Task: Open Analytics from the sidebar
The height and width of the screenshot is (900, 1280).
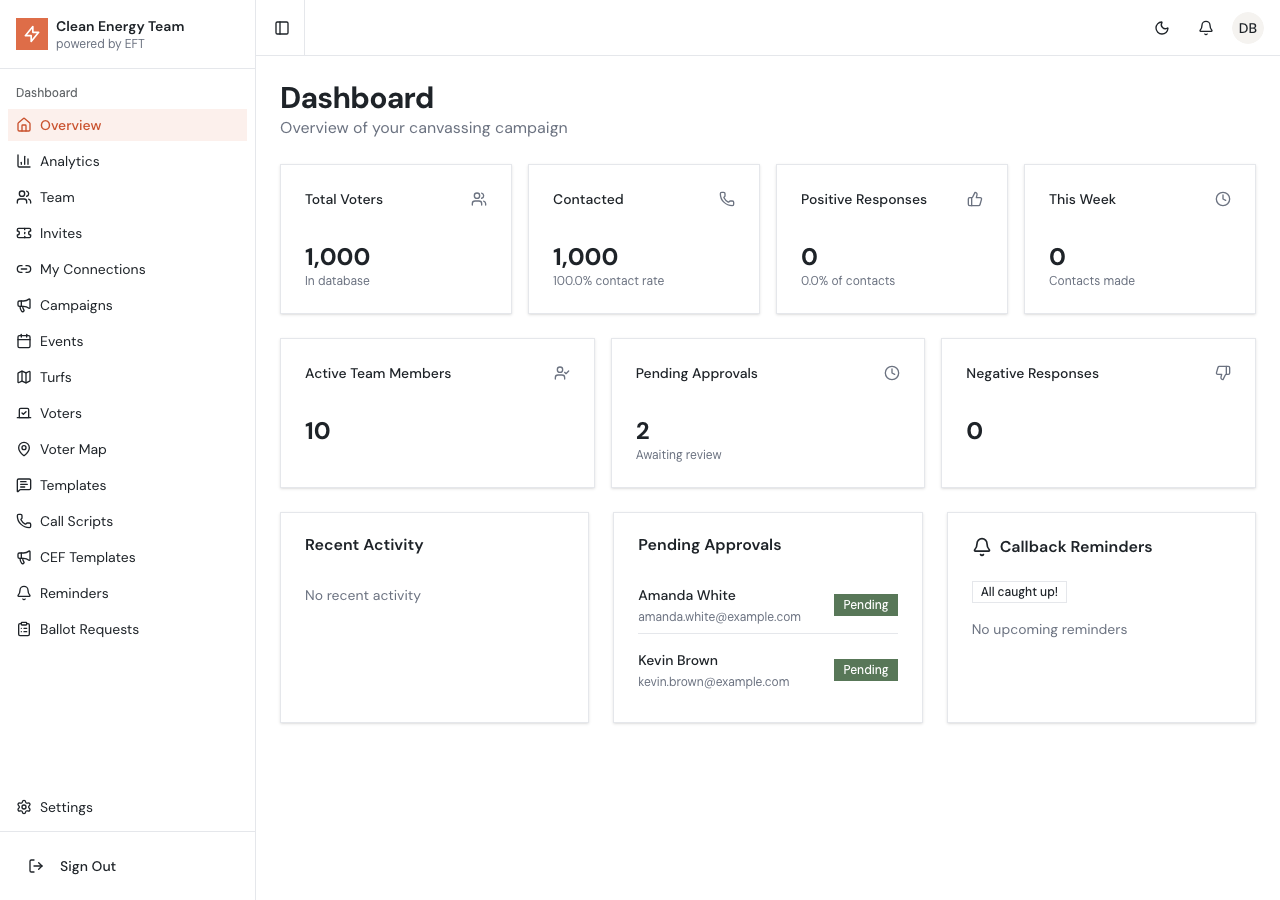Action: point(70,161)
